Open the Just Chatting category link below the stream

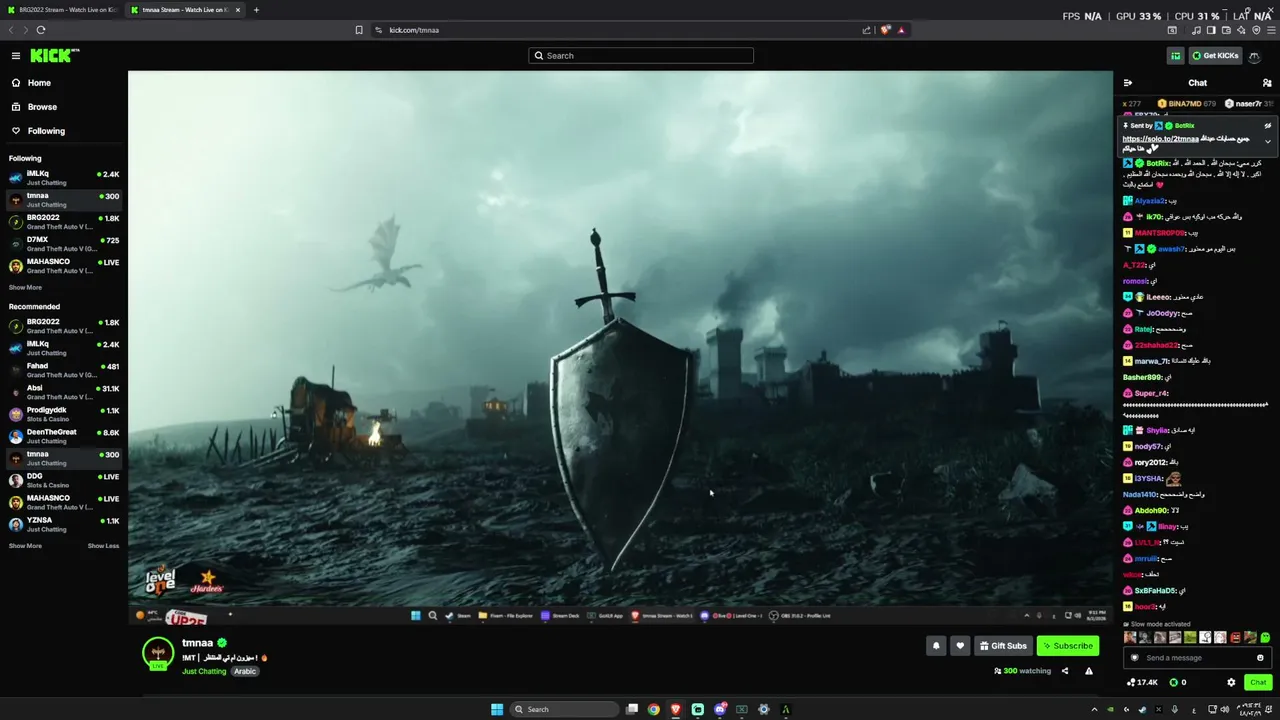click(204, 671)
